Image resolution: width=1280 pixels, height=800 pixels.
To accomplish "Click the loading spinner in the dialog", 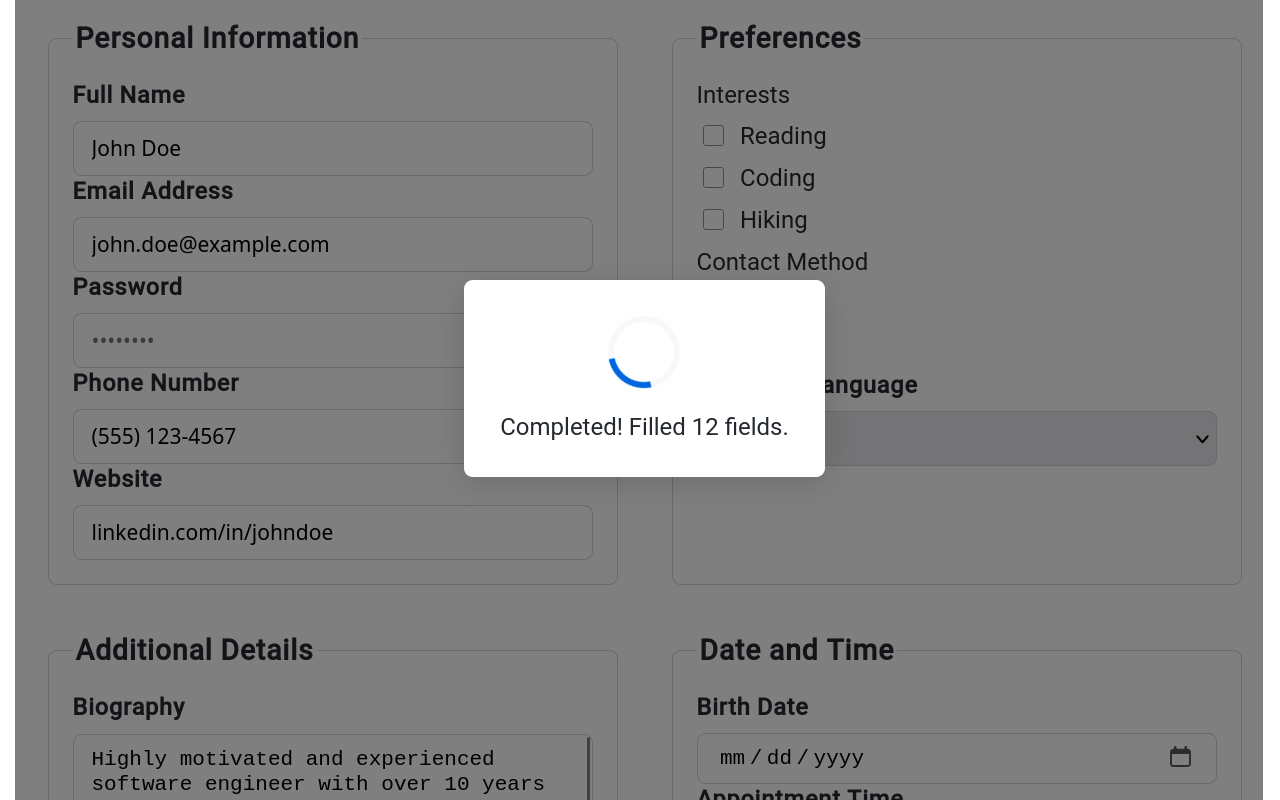I will pos(644,352).
